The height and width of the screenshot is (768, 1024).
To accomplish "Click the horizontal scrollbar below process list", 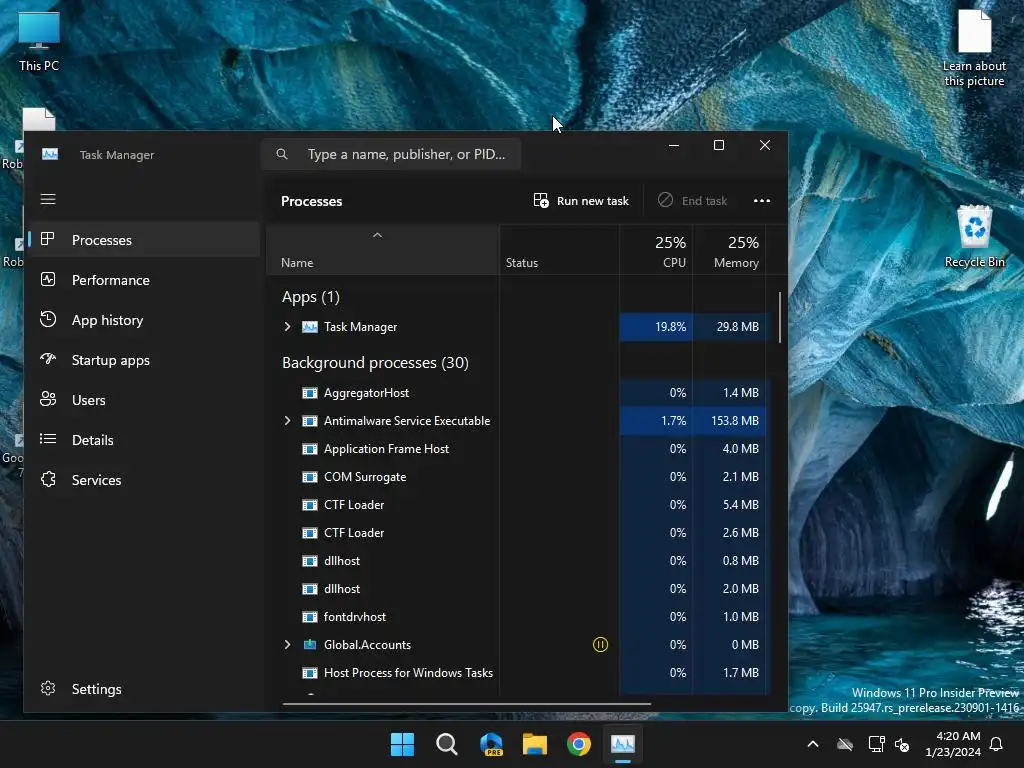I will [466, 704].
